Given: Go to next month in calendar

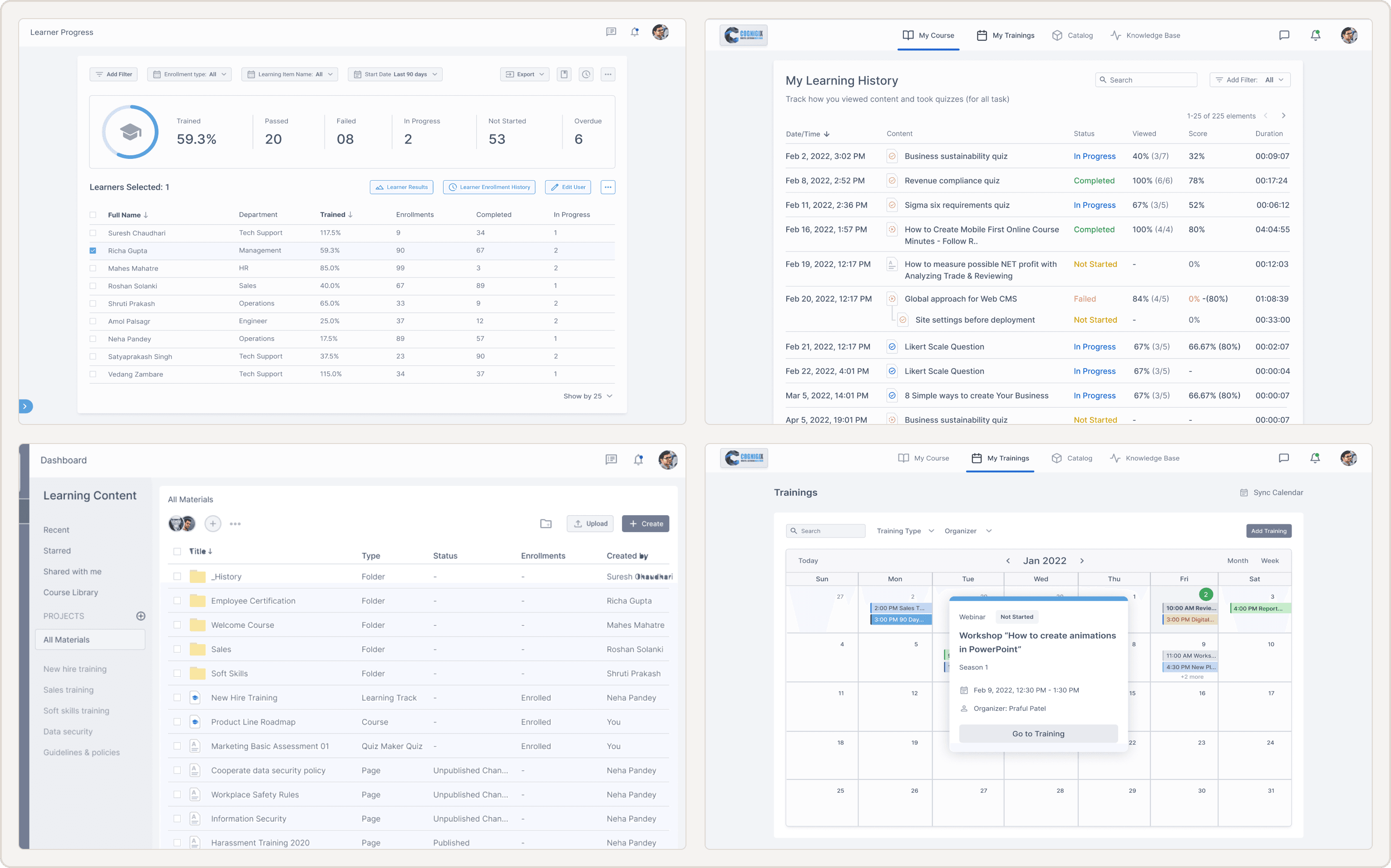Looking at the screenshot, I should pos(1081,561).
